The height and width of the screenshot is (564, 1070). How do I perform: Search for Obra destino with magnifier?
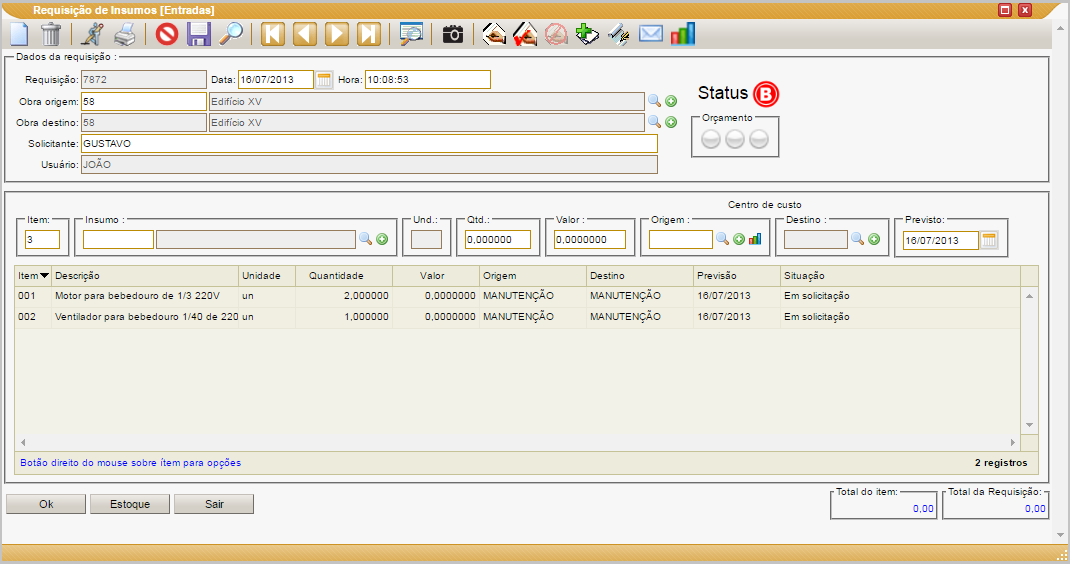pos(654,122)
